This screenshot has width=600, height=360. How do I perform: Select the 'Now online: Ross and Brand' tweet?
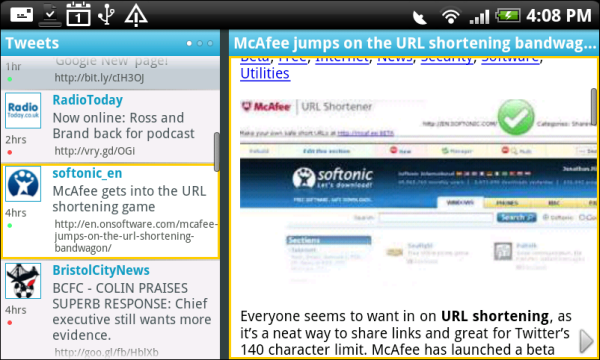[124, 125]
